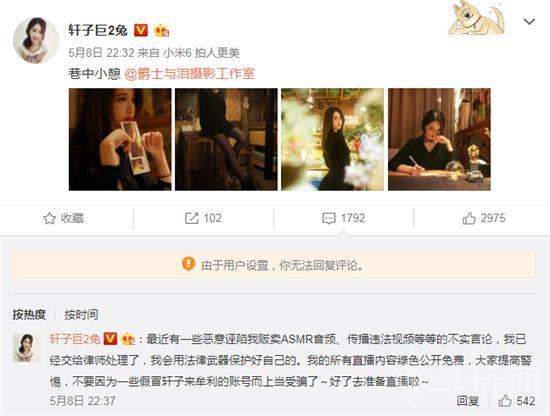
Task: Sort comments by popularity (按热度)
Action: (x=29, y=314)
